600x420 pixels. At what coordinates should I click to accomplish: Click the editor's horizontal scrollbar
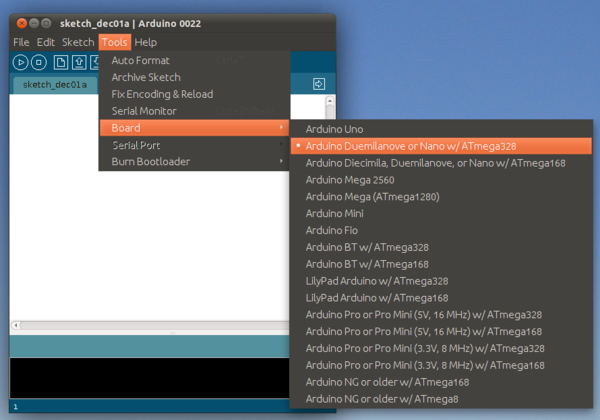pos(155,325)
